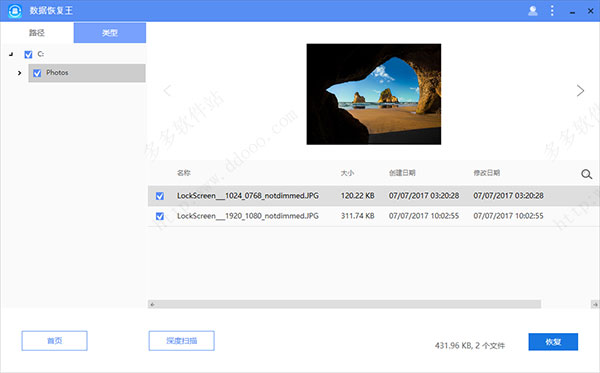Click modified date 07/07/2017 10:02:55
The height and width of the screenshot is (373, 600).
(509, 216)
